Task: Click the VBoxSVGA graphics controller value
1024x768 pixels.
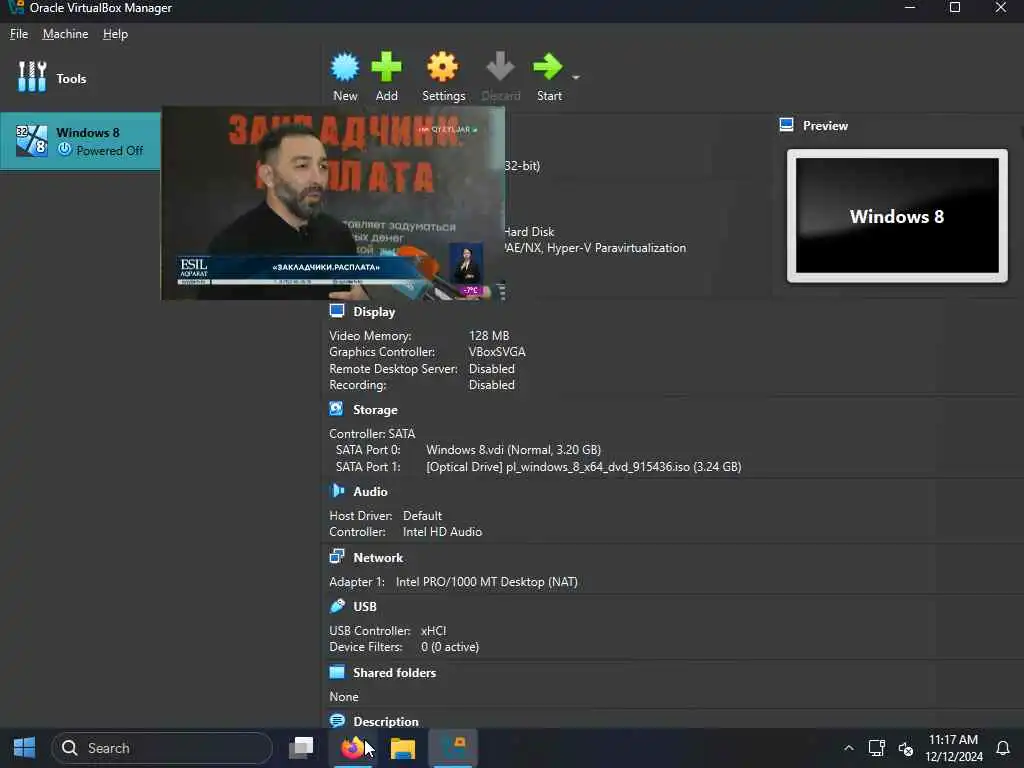Action: pyautogui.click(x=496, y=352)
